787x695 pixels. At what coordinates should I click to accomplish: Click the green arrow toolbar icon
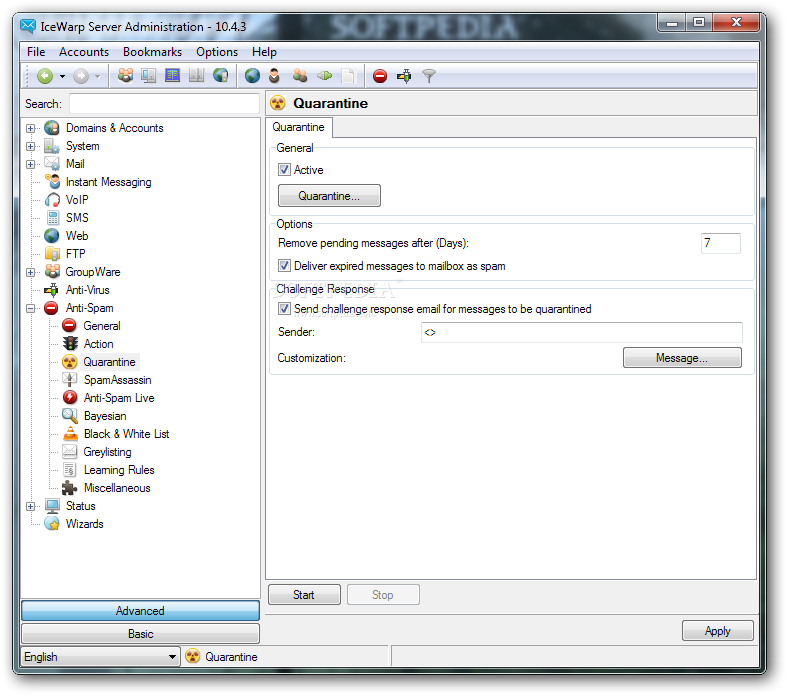324,76
